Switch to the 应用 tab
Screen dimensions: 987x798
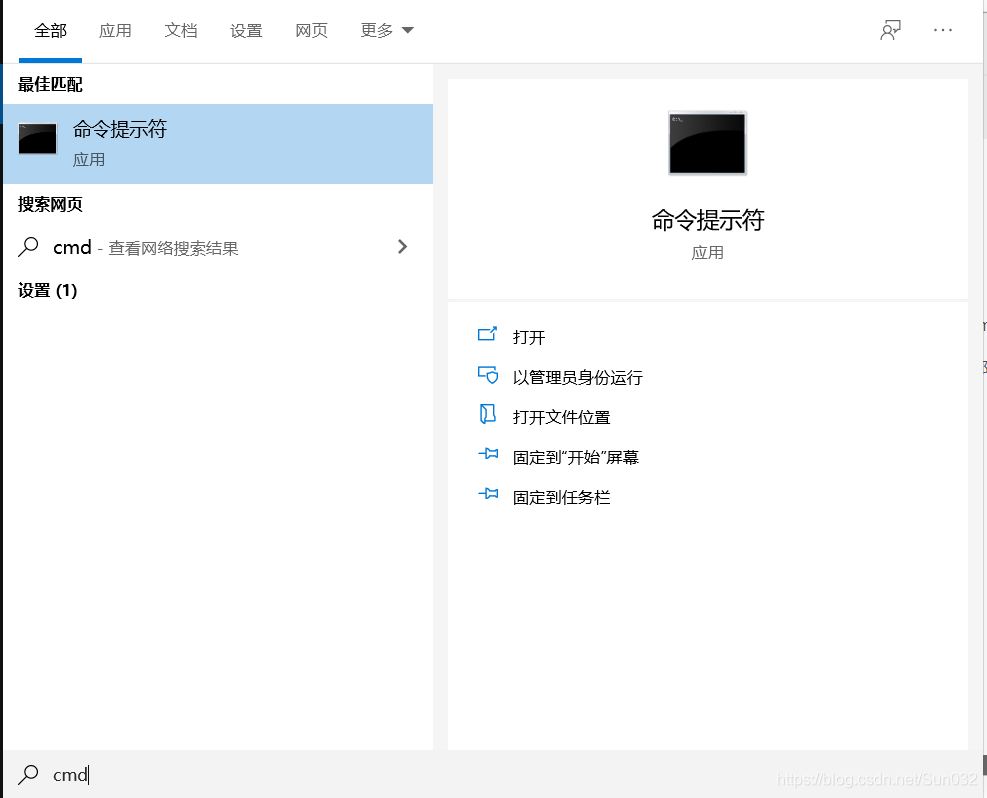click(116, 30)
